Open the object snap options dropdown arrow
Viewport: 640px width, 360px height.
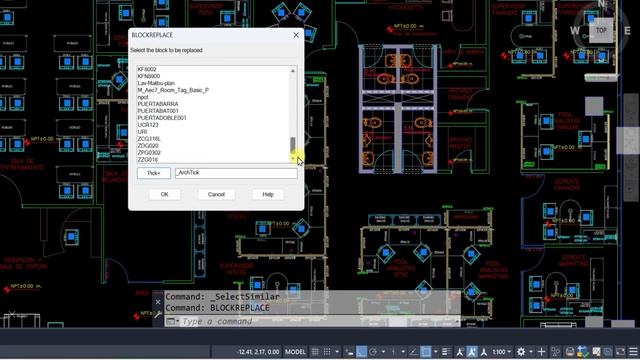[436, 351]
